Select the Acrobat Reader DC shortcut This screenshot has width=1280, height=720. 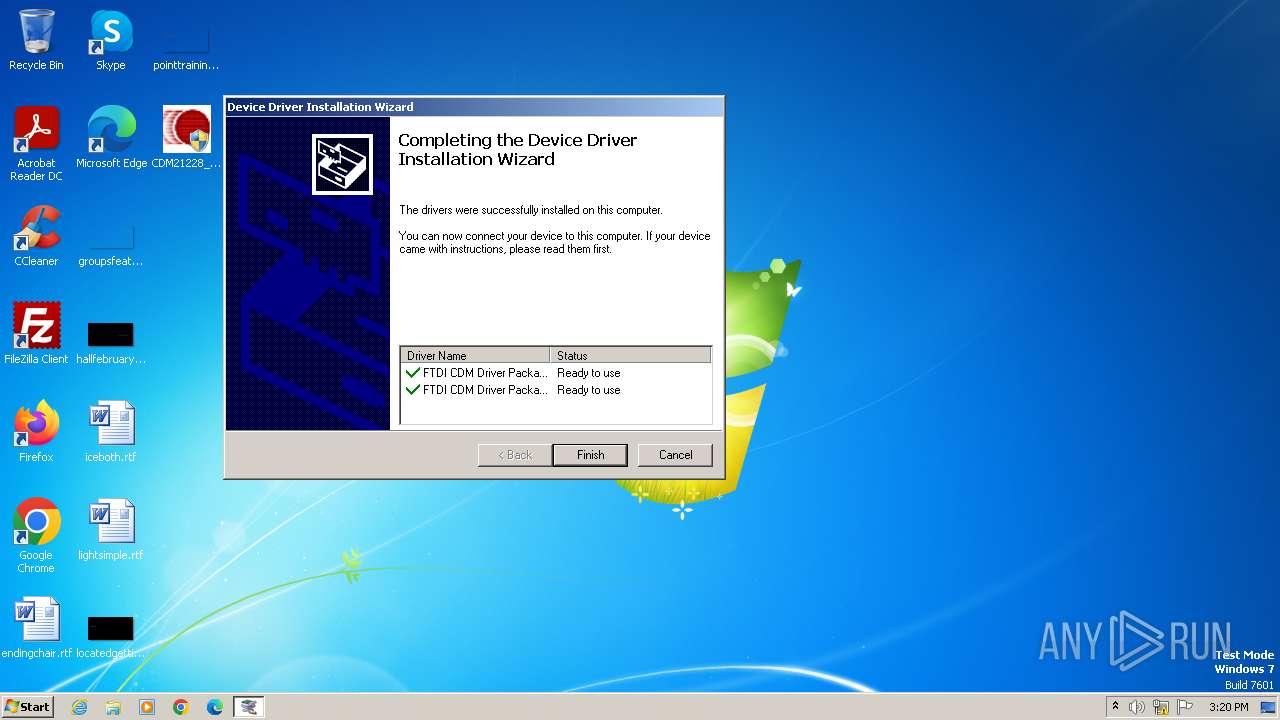(36, 144)
